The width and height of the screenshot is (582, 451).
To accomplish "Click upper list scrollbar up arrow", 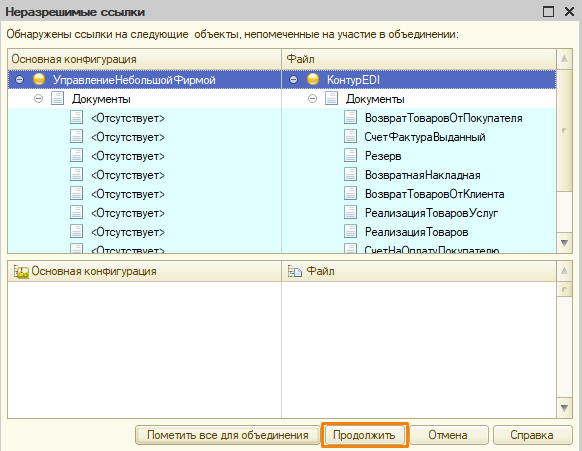I will (x=564, y=59).
